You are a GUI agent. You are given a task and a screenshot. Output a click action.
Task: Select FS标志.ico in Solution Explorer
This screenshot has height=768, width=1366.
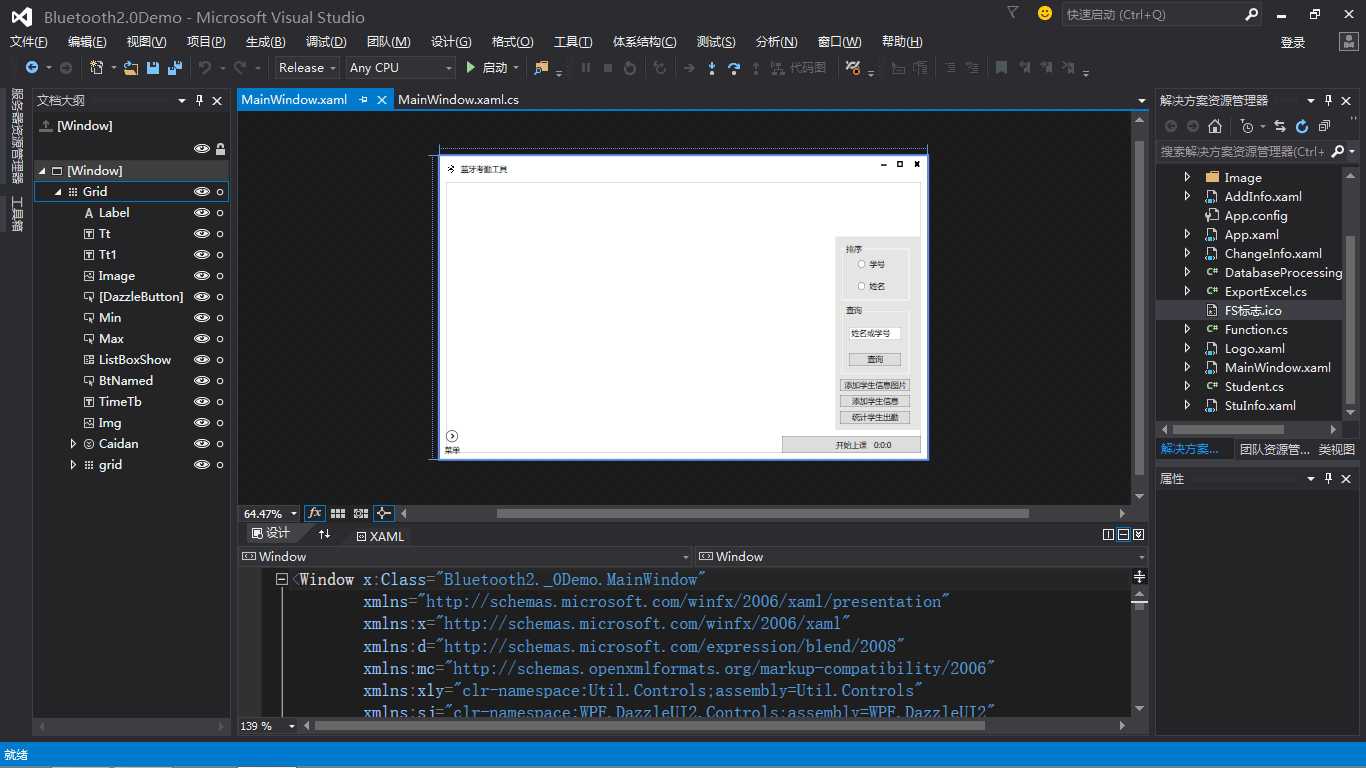click(x=1253, y=311)
